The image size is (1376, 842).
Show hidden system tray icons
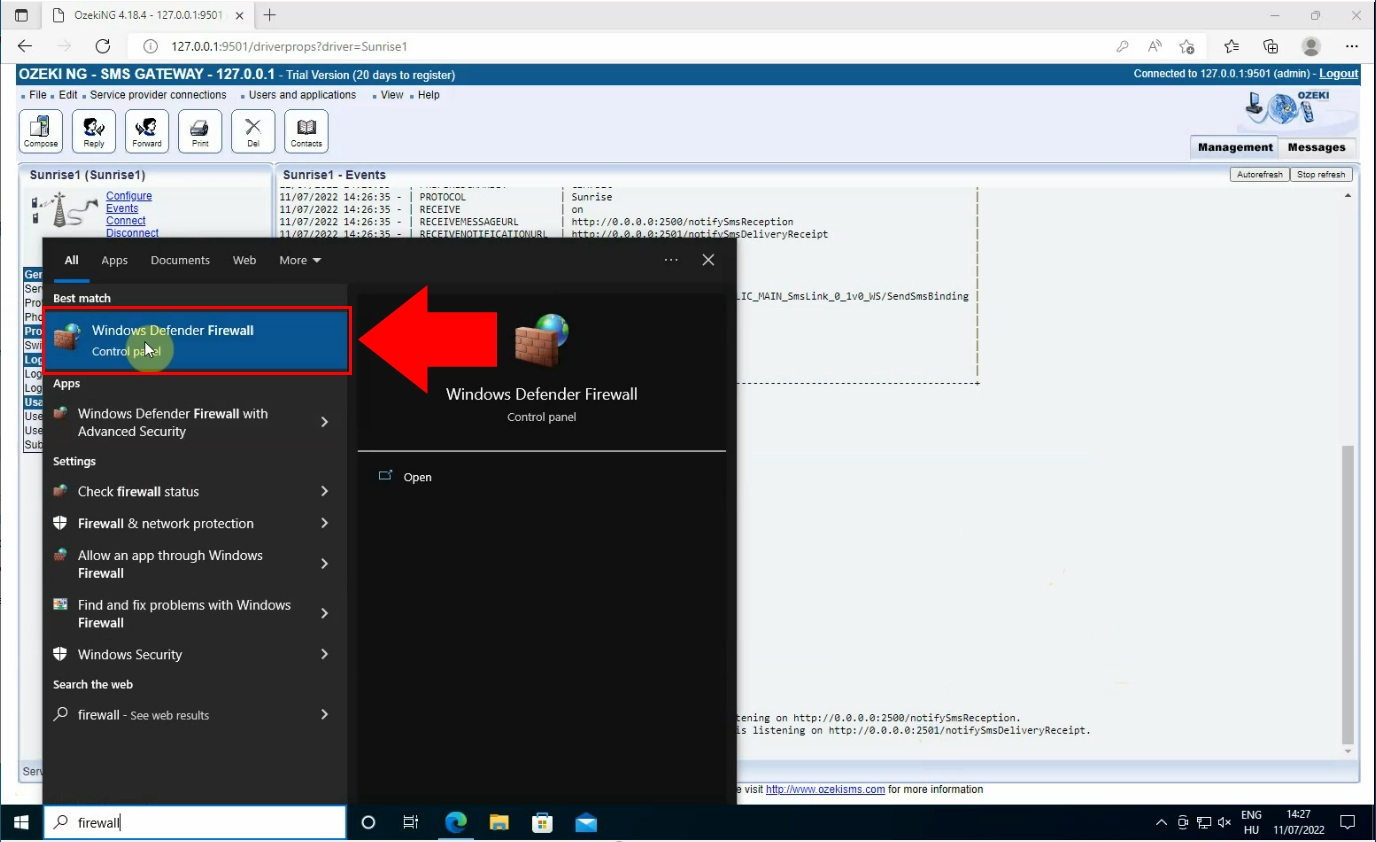coord(1161,823)
